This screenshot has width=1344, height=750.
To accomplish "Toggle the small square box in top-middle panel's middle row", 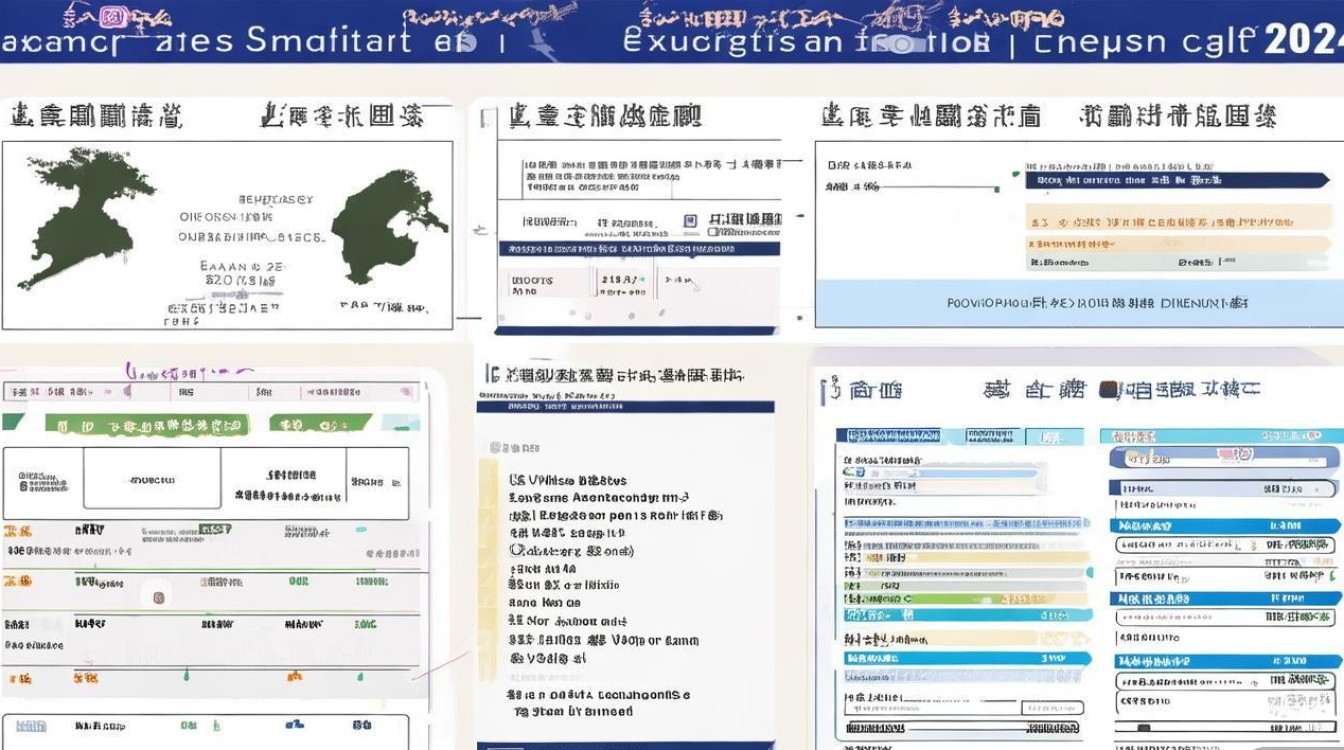I will pyautogui.click(x=689, y=220).
